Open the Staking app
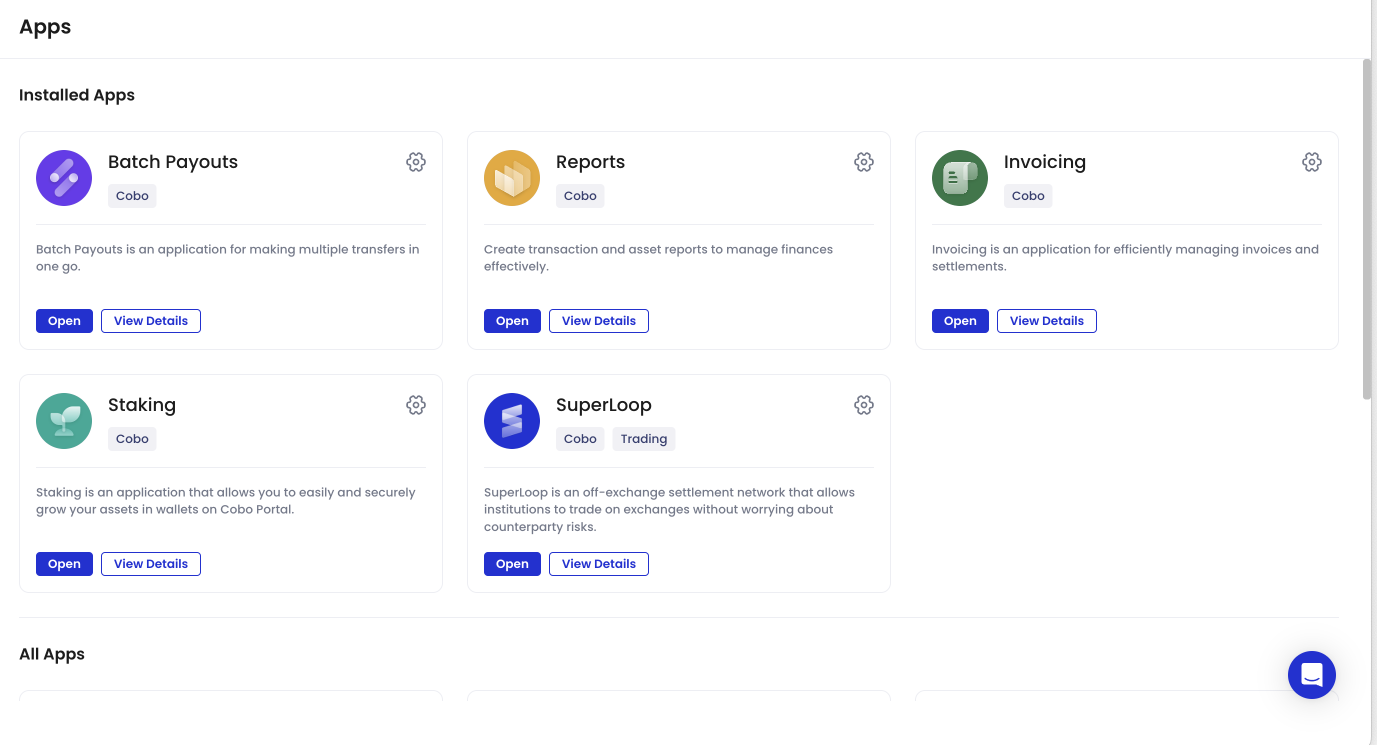The width and height of the screenshot is (1377, 745). click(64, 564)
